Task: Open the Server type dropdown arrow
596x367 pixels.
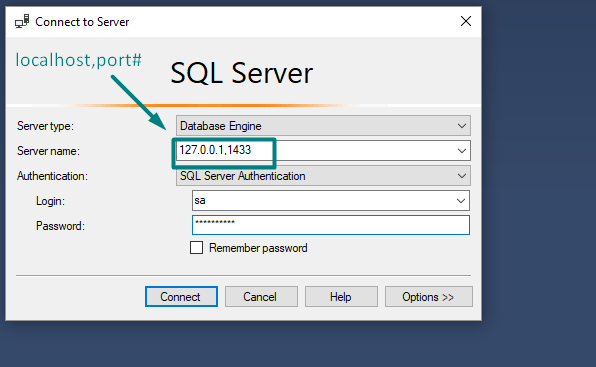Action: coord(462,126)
